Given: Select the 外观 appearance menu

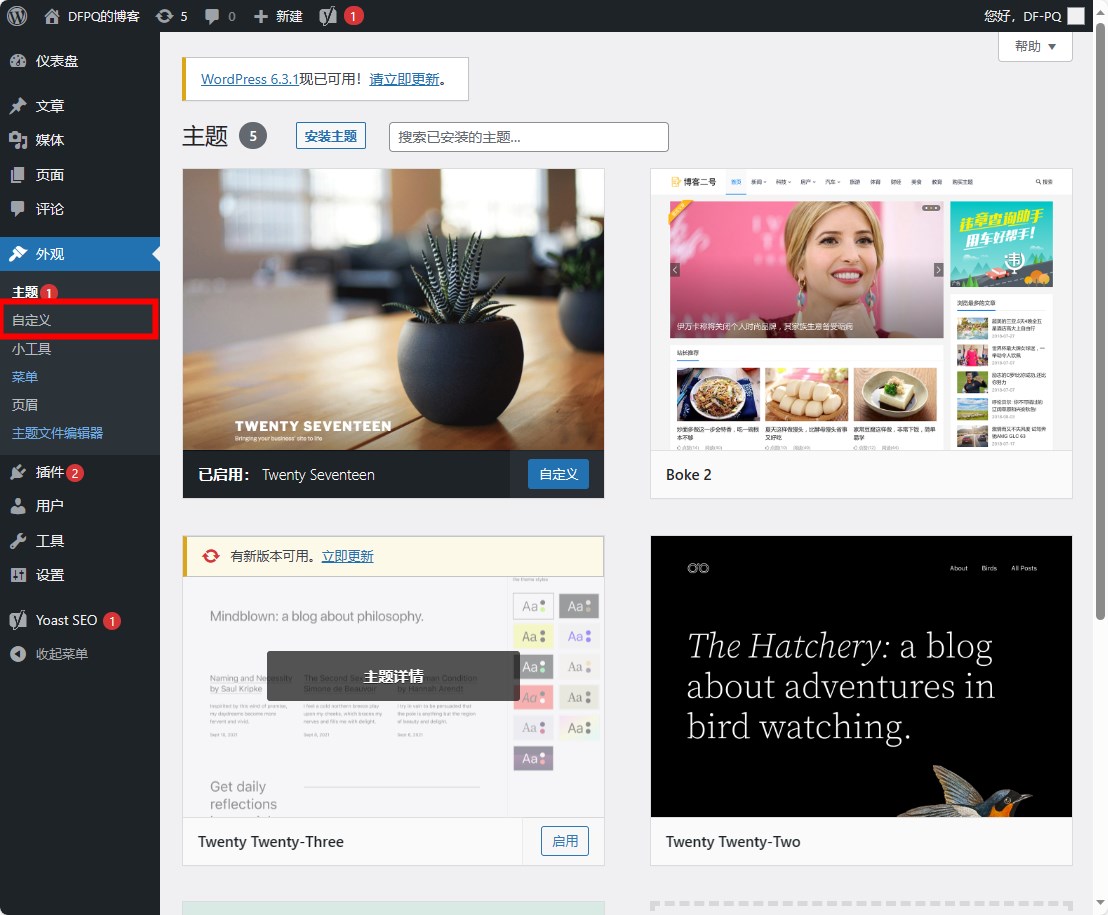Looking at the screenshot, I should coord(80,254).
